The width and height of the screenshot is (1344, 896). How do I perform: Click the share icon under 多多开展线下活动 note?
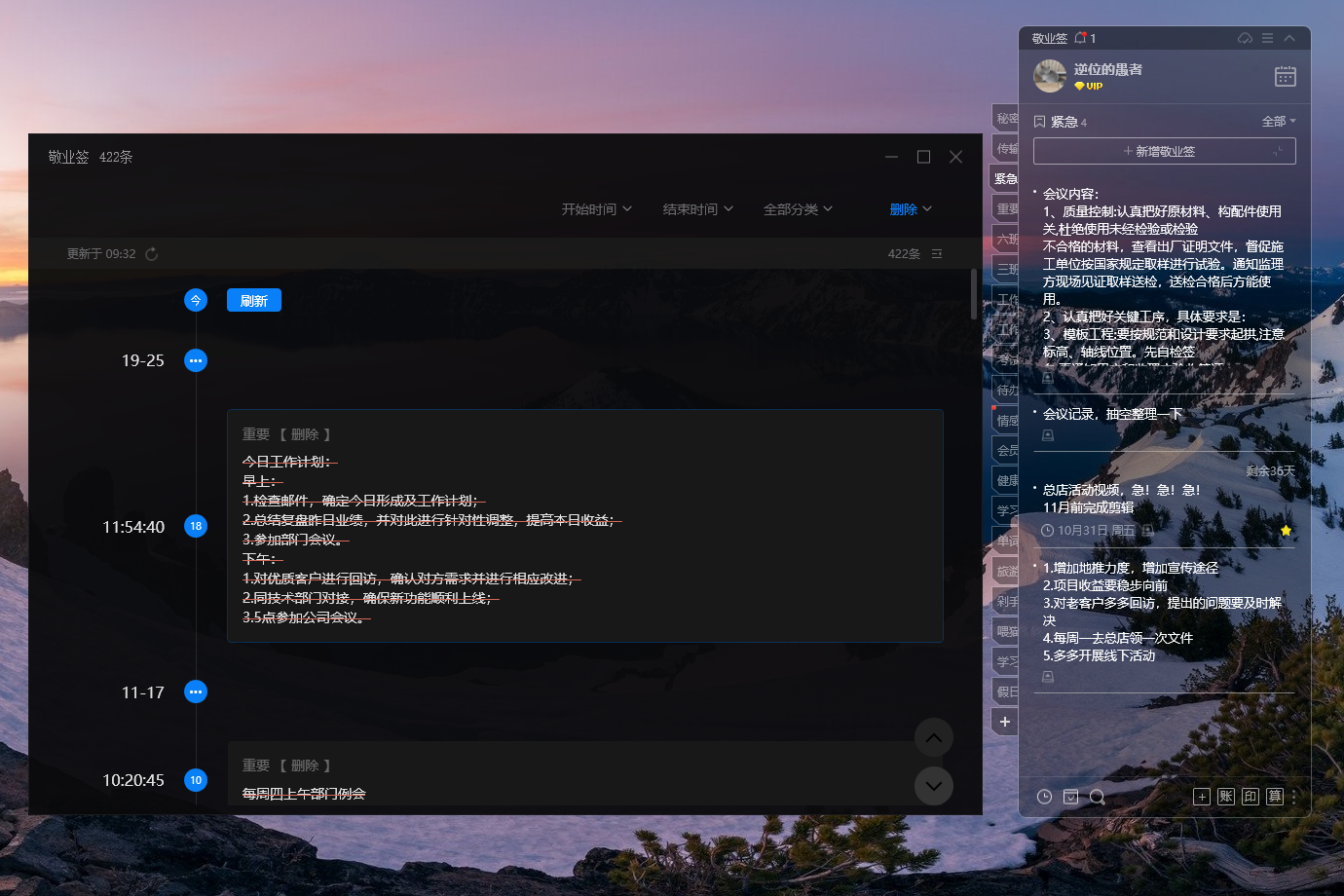coord(1048,676)
